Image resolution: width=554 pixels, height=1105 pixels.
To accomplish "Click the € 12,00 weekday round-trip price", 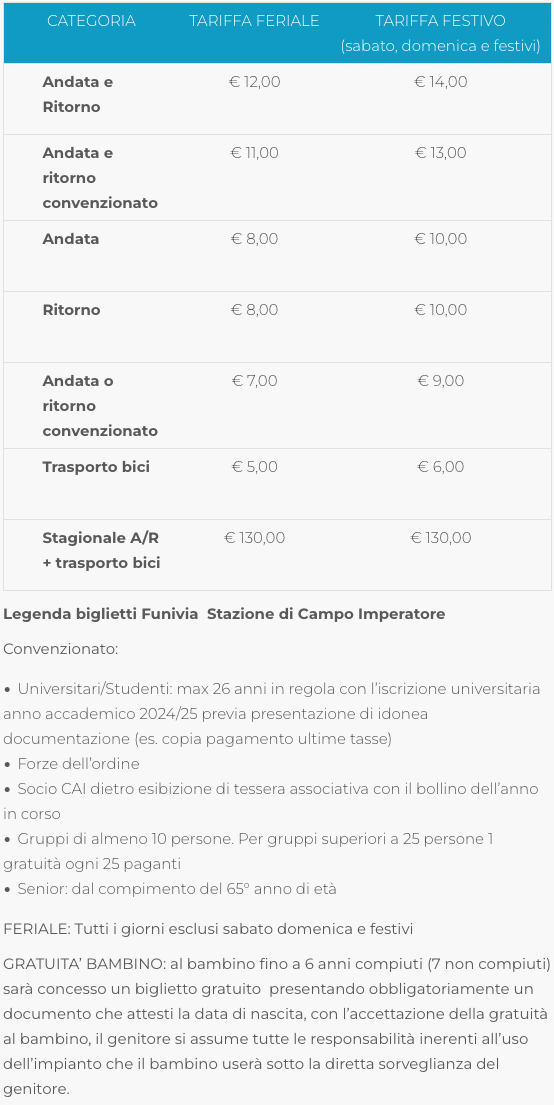I will pos(254,82).
